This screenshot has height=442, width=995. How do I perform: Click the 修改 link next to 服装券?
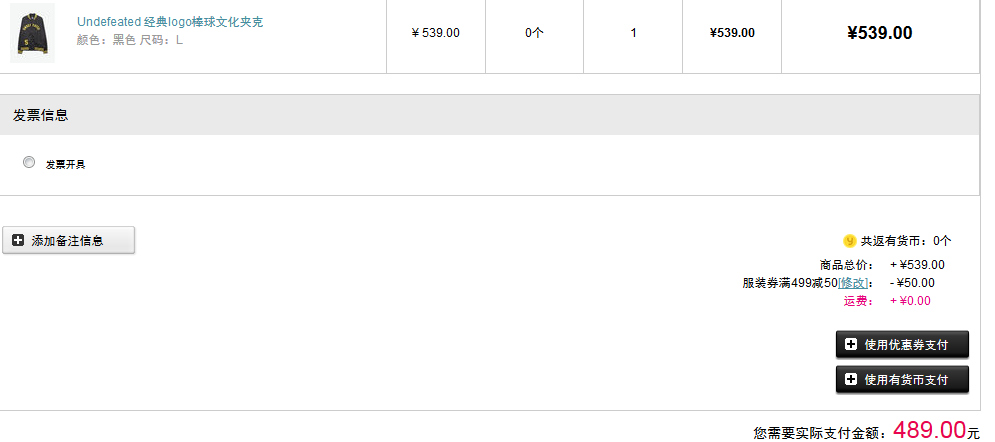click(x=853, y=283)
